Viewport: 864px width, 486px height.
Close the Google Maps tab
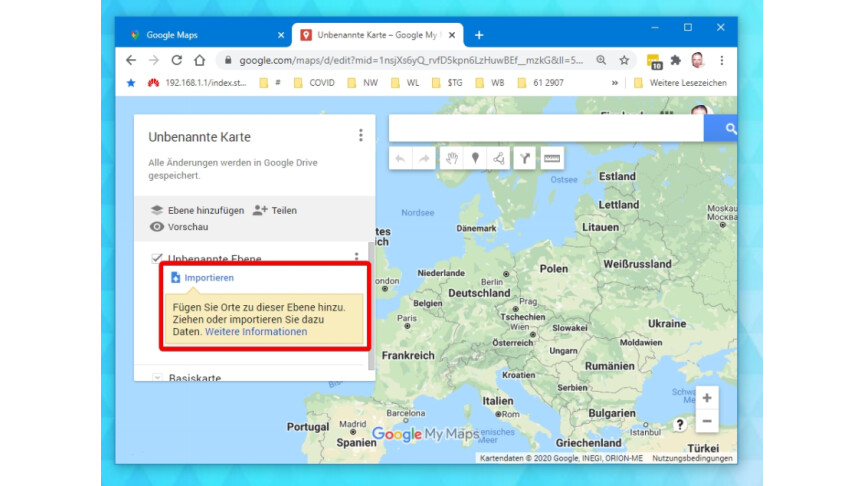(281, 35)
